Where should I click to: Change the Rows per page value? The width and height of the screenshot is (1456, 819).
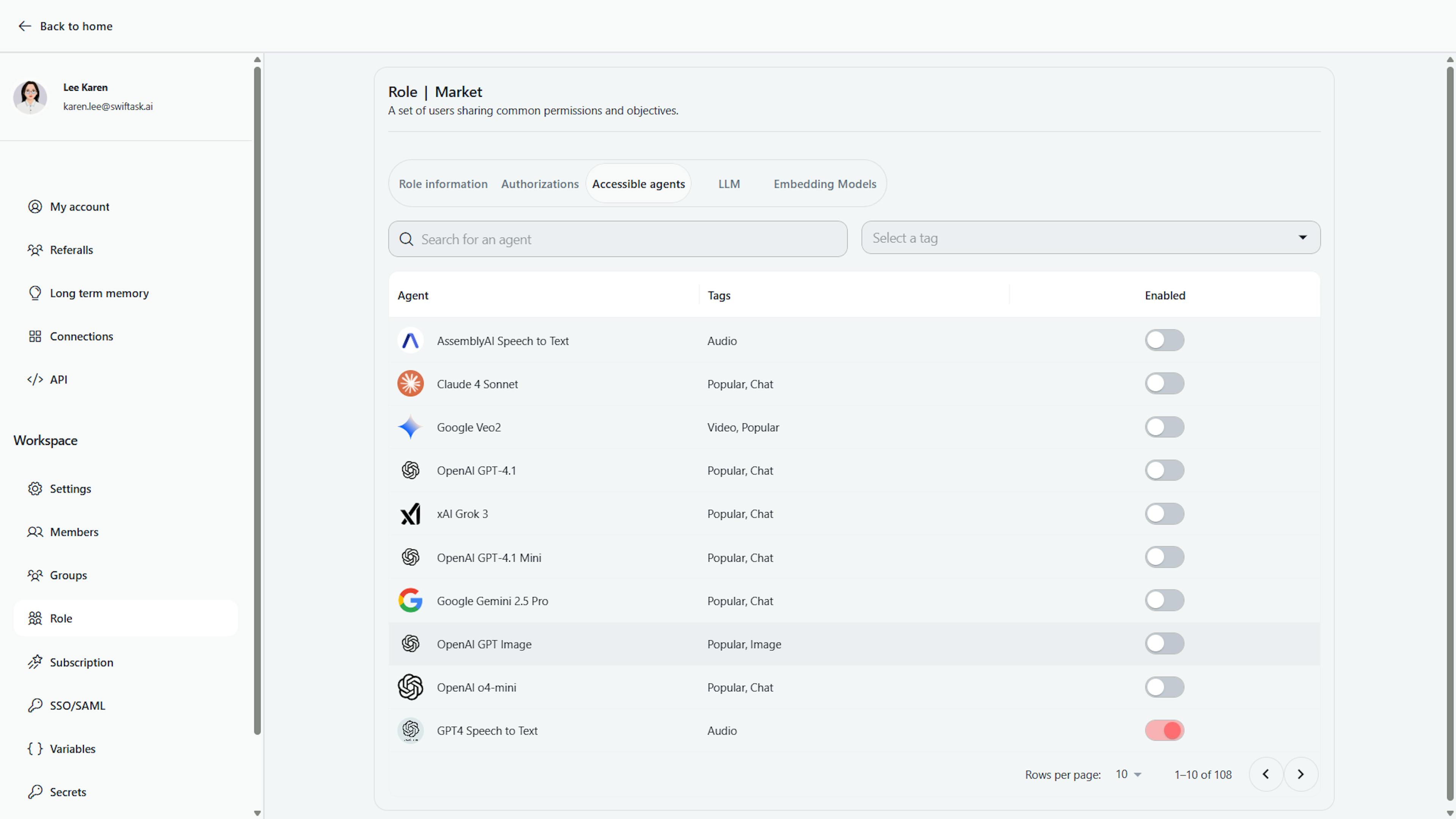click(x=1128, y=774)
